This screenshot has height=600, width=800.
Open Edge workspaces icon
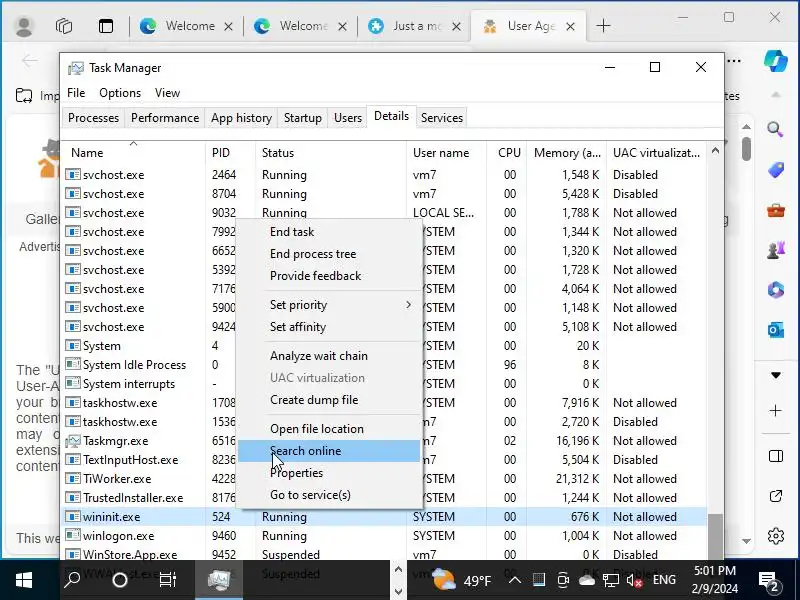point(64,26)
